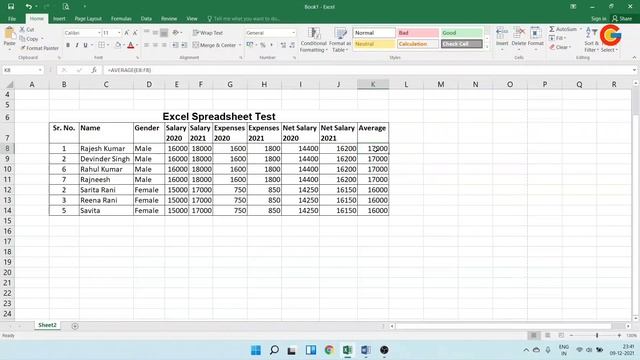
Task: Open the General number format dropdown
Action: tap(293, 33)
